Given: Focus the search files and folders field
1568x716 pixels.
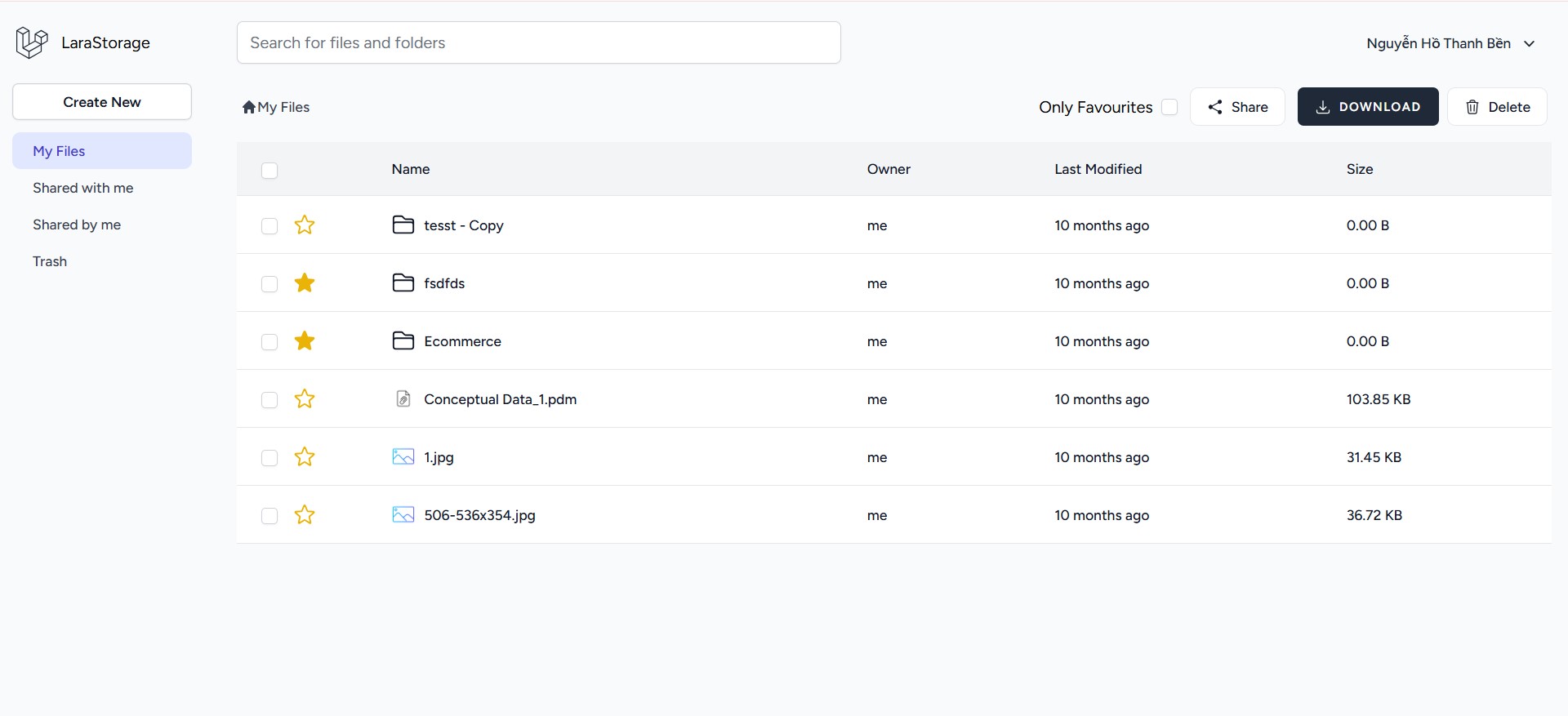Looking at the screenshot, I should point(538,42).
